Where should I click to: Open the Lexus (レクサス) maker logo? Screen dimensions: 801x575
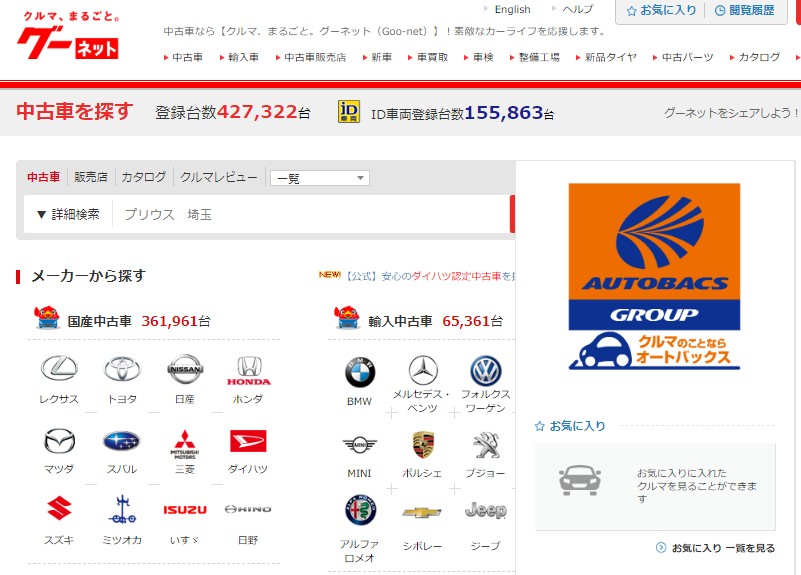coord(59,368)
